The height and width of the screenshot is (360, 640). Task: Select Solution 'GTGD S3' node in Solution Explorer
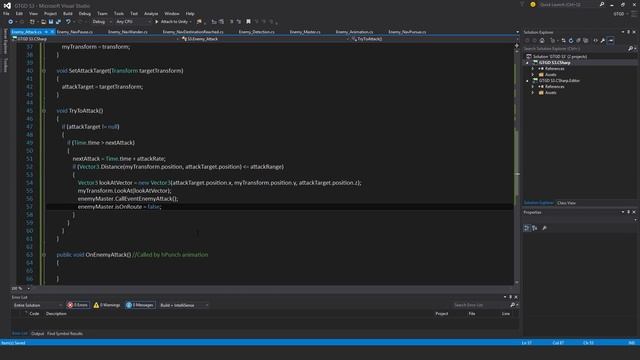click(x=560, y=57)
